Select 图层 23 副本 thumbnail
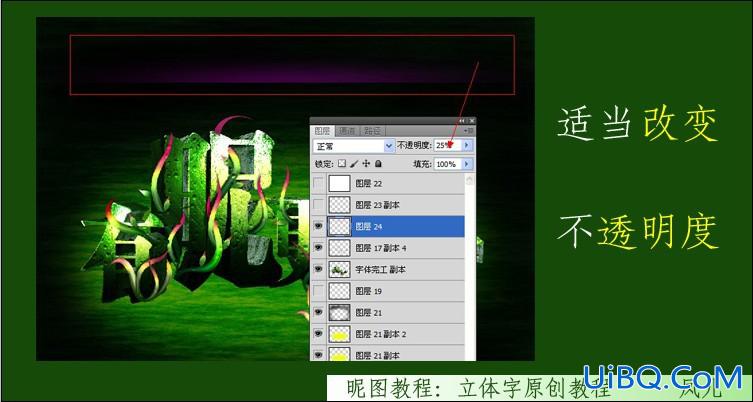Image resolution: width=753 pixels, height=402 pixels. pyautogui.click(x=339, y=205)
